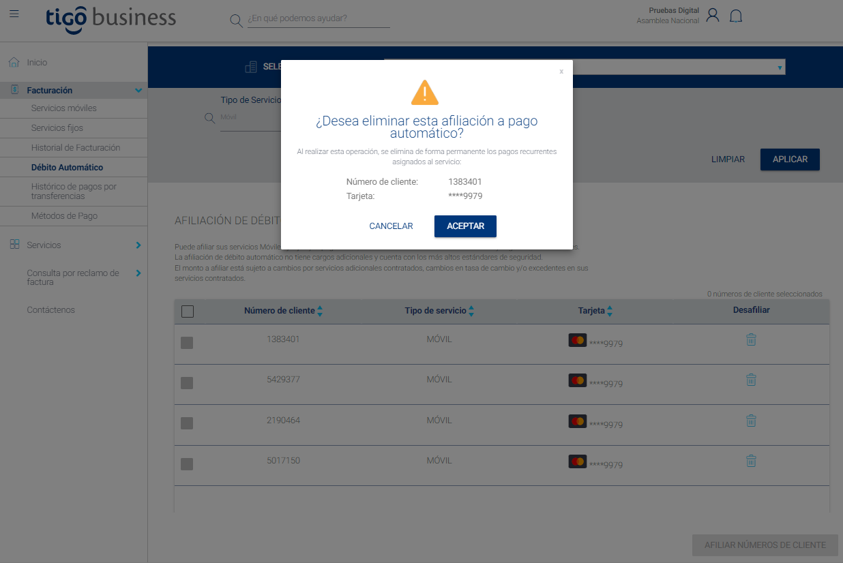Click Mastercard icon in row 2190464
Viewport: 843px width, 563px height.
pos(577,421)
